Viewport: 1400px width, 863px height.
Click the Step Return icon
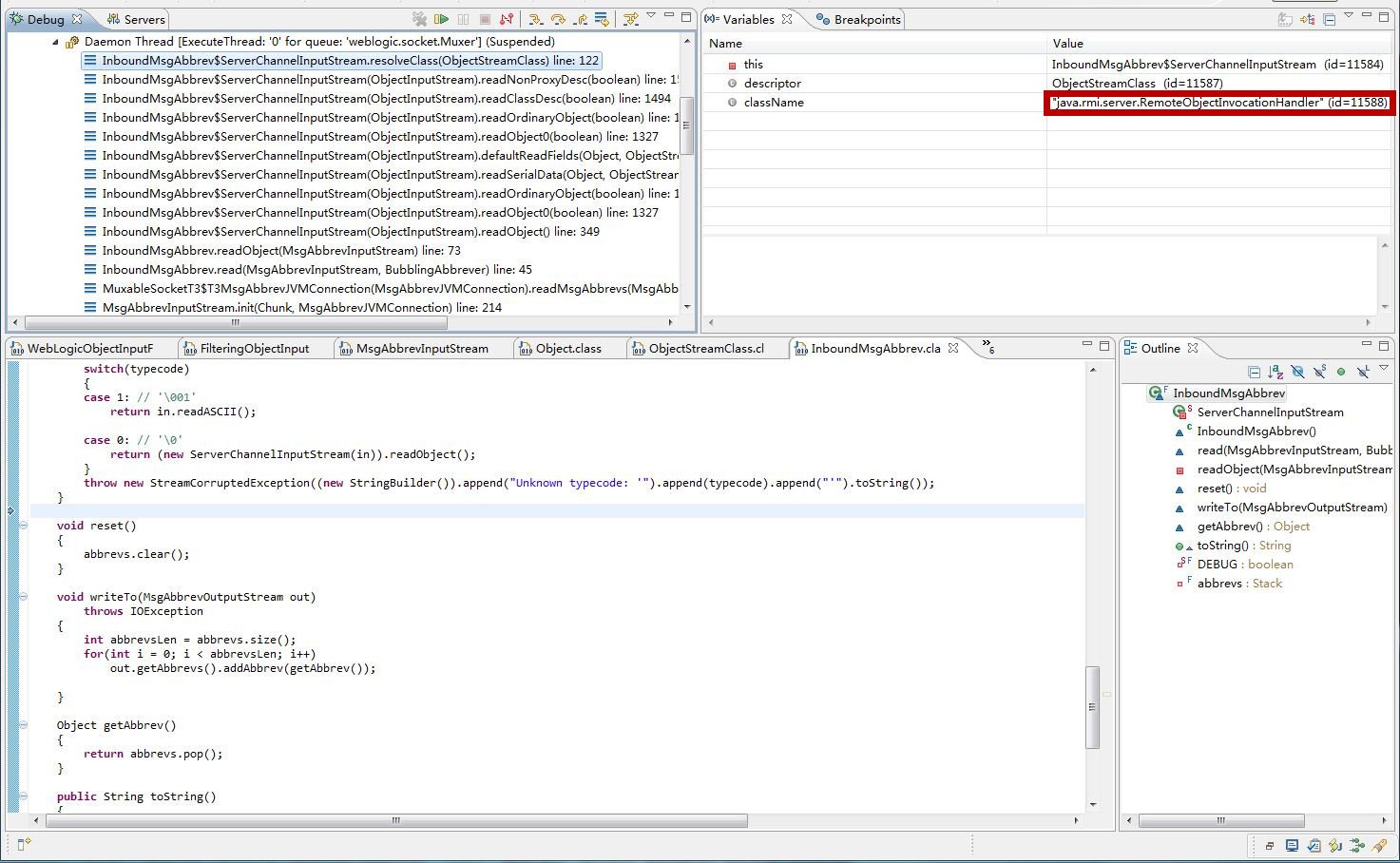[580, 19]
